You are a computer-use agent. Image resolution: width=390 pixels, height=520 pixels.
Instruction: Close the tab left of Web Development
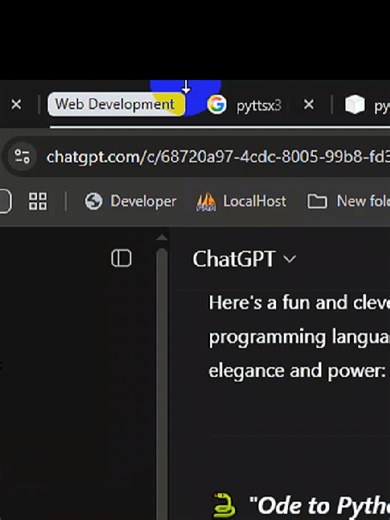16,105
